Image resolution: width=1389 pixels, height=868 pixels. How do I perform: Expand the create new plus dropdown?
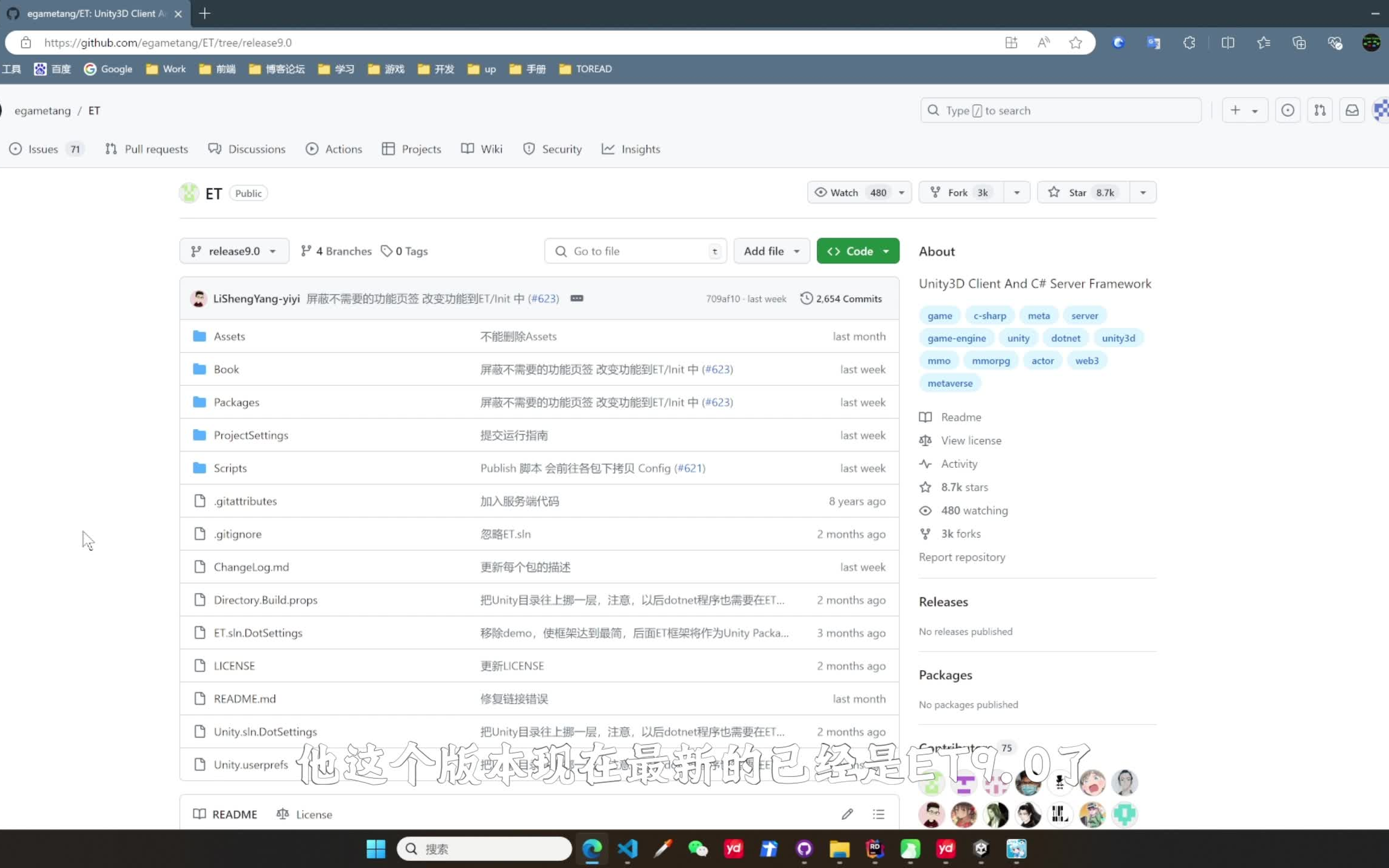click(1244, 110)
